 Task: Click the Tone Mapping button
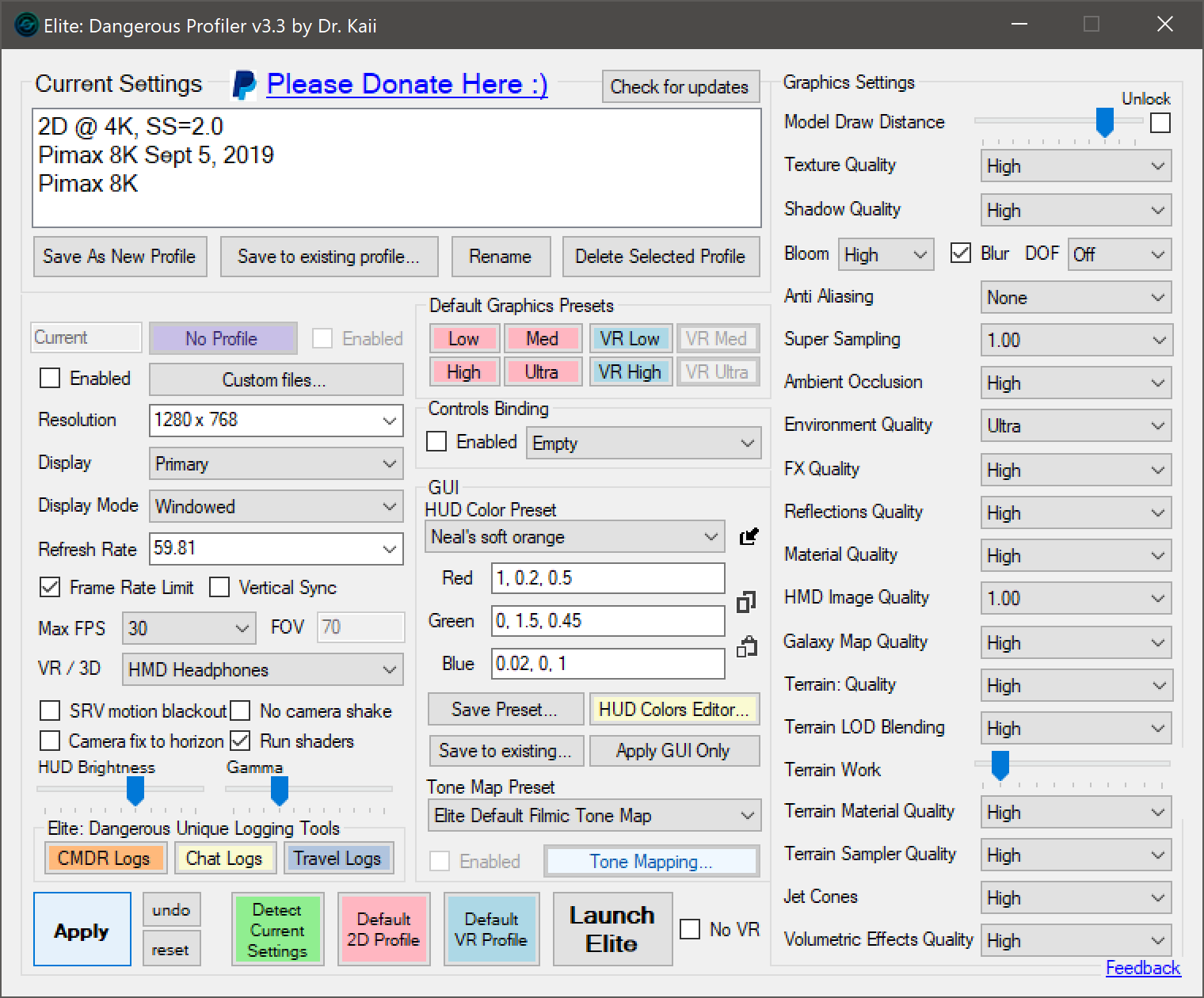(651, 862)
